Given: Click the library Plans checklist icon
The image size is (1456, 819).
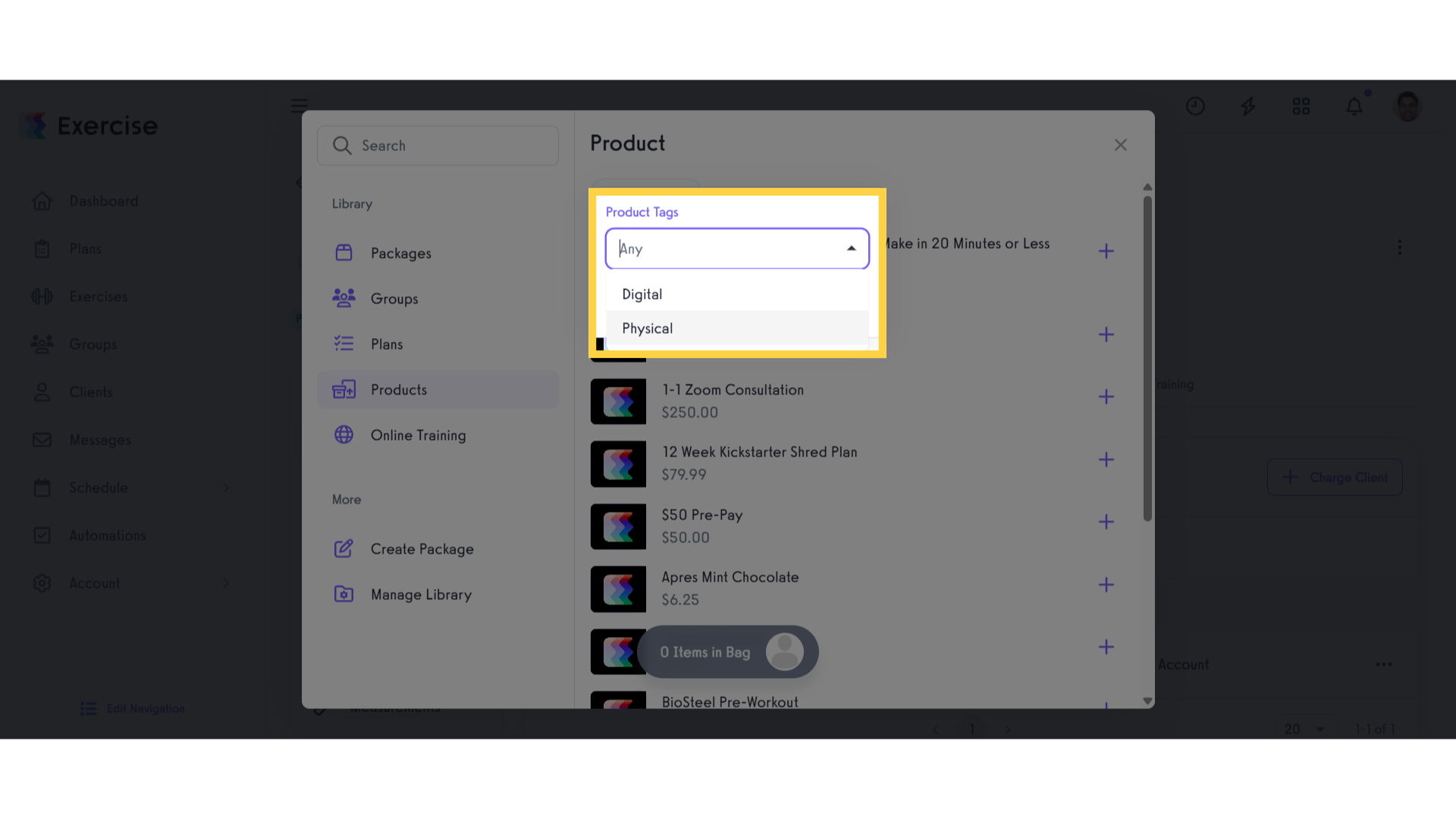Looking at the screenshot, I should (x=344, y=344).
